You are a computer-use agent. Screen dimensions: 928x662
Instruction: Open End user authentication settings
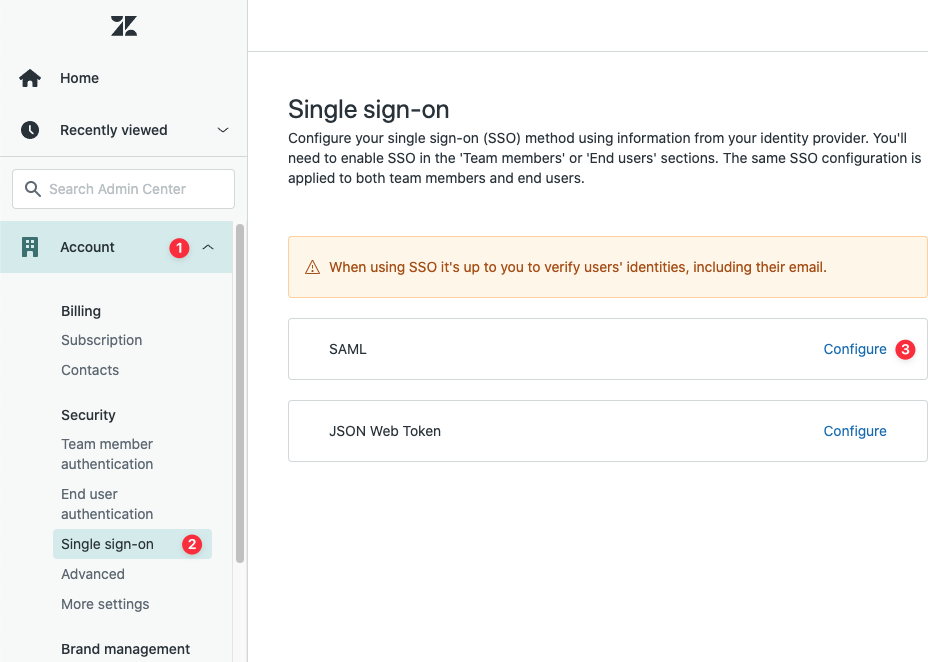click(107, 503)
